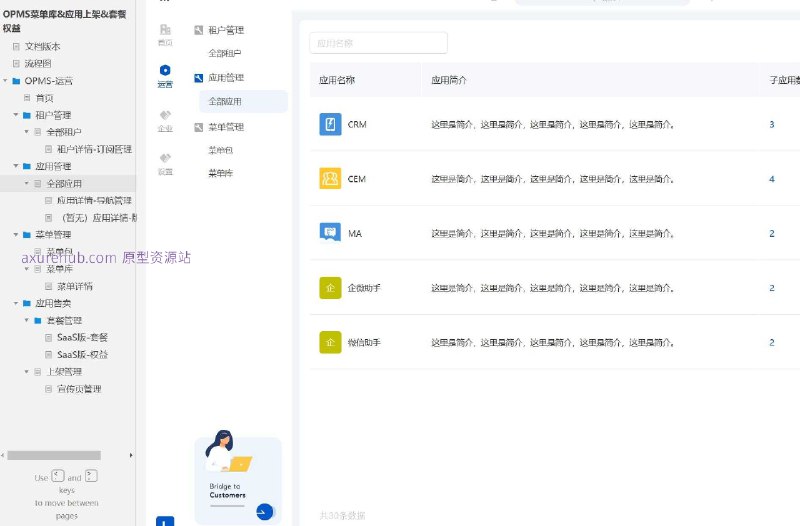Open the MA sub-app count 2 link
This screenshot has width=800, height=526.
pyautogui.click(x=772, y=234)
